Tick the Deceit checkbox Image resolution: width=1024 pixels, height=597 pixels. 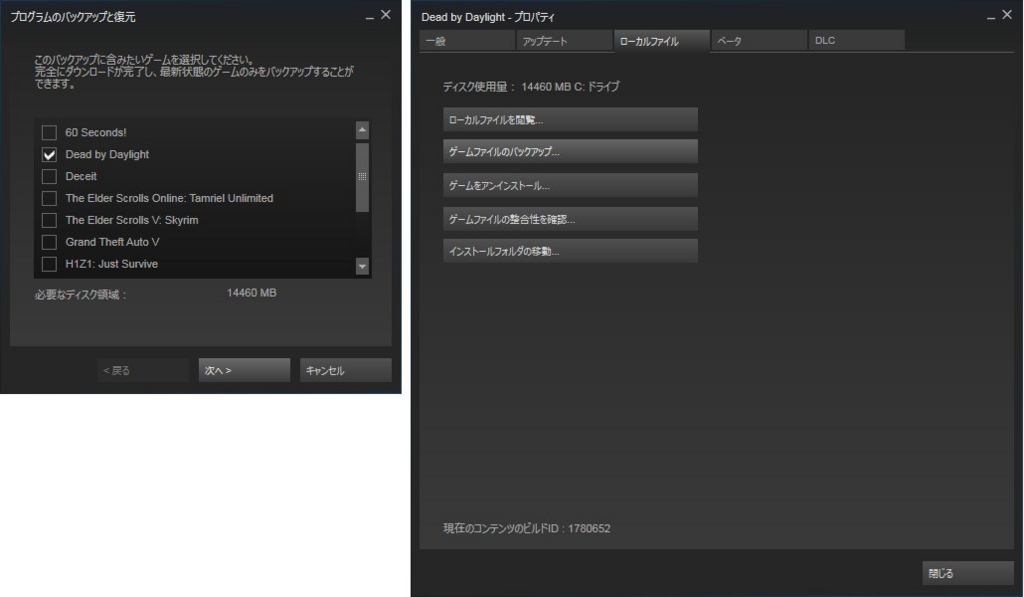click(49, 176)
